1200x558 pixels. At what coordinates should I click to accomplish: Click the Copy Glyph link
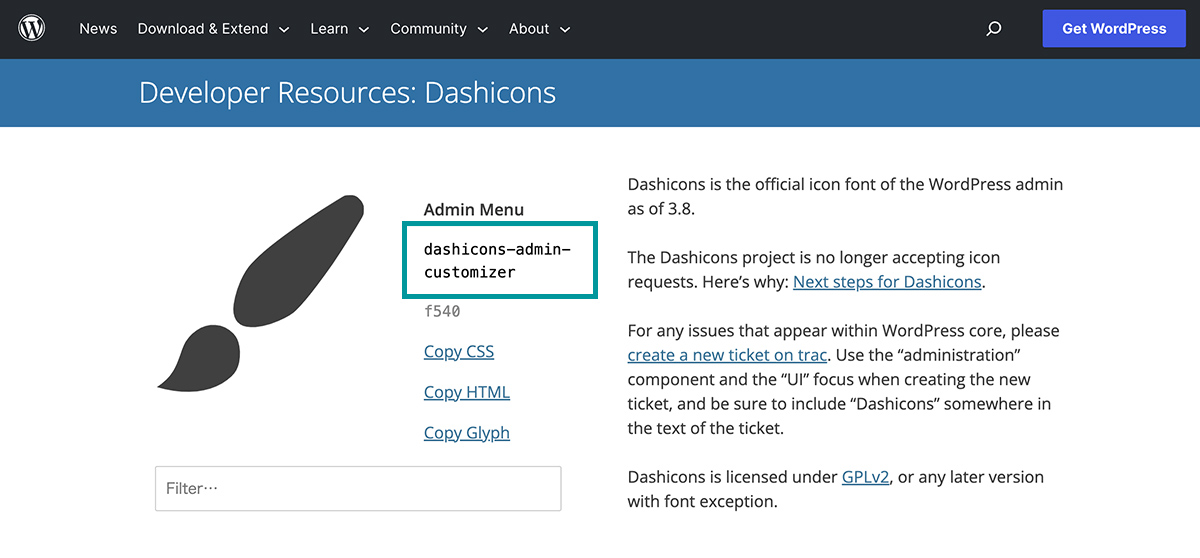(467, 433)
